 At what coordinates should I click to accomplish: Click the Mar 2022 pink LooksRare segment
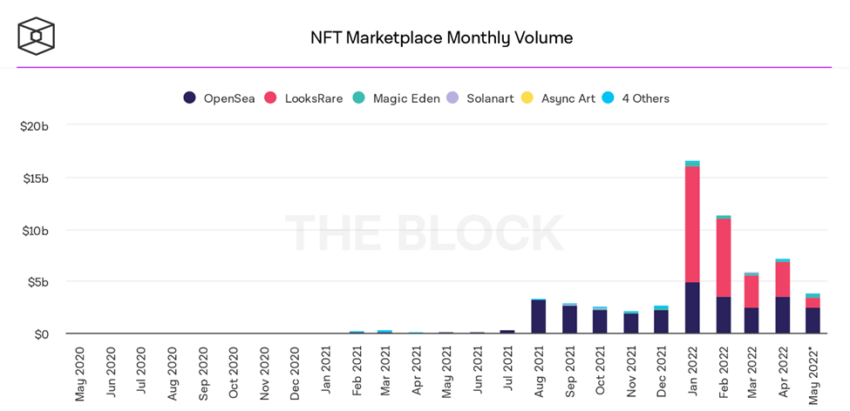click(x=751, y=292)
